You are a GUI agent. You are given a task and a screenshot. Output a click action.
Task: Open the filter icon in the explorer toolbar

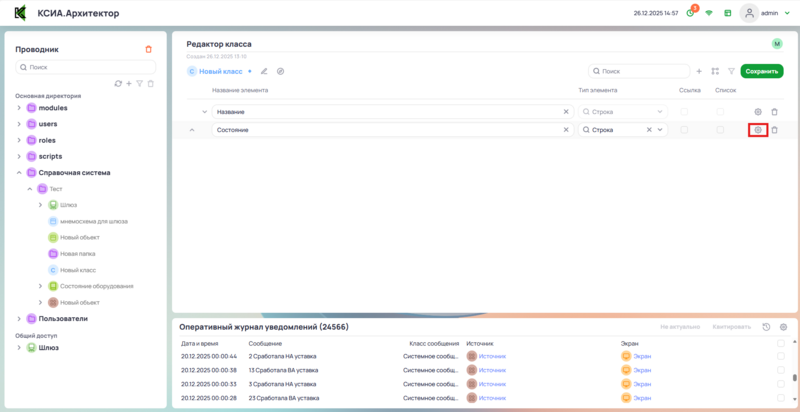[140, 83]
